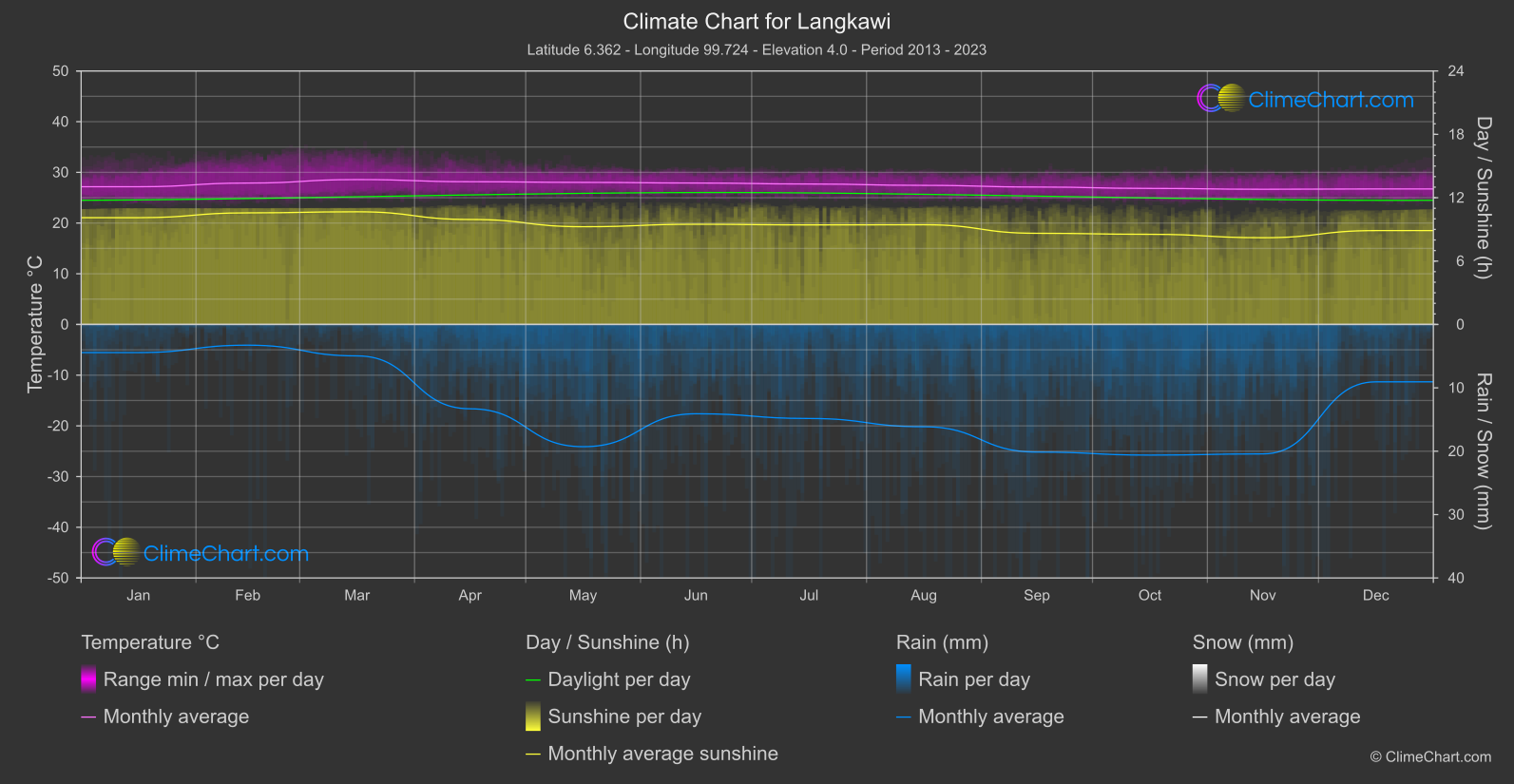Click the 'Temperature °C' y-axis title

coord(35,324)
